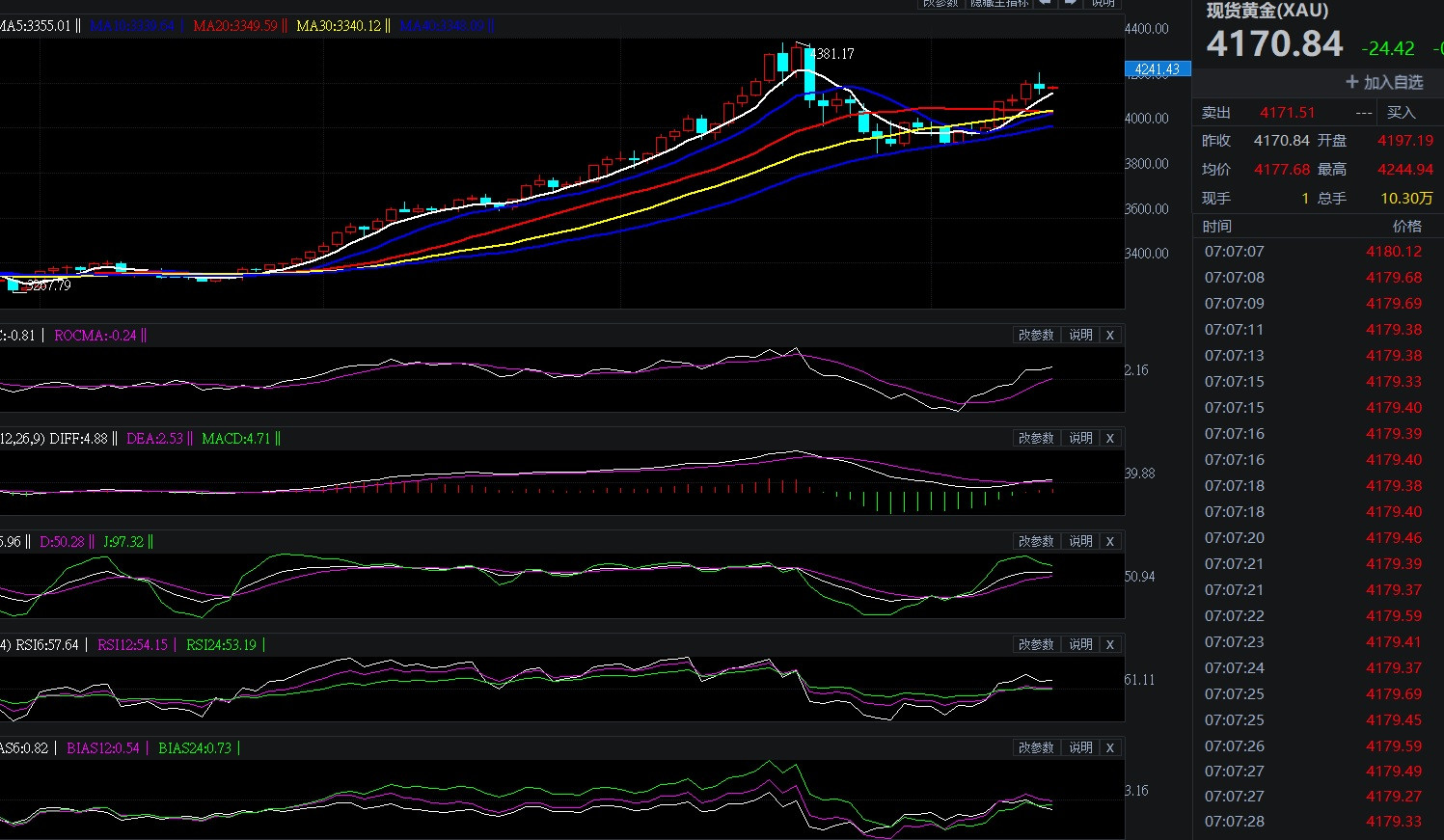
Task: Open 说明 for the ROC panel
Action: coord(1080,335)
